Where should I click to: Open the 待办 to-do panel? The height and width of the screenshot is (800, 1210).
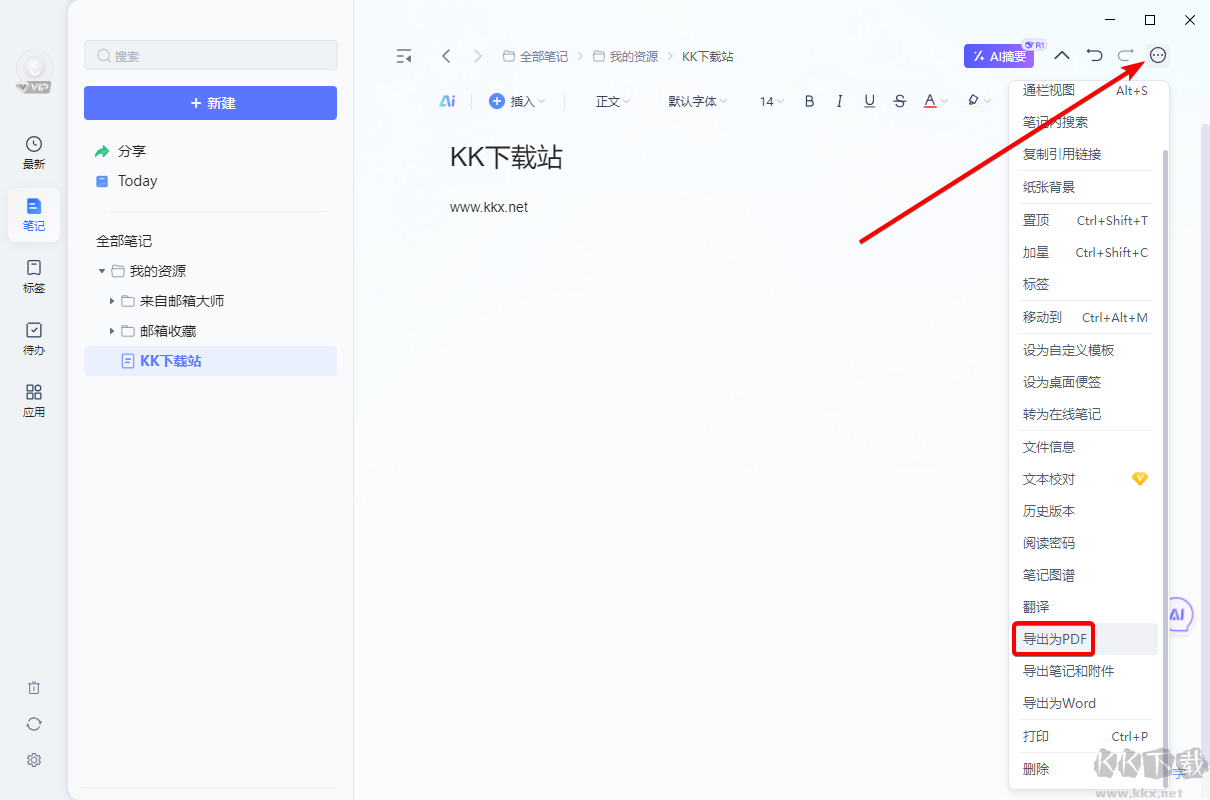tap(34, 338)
